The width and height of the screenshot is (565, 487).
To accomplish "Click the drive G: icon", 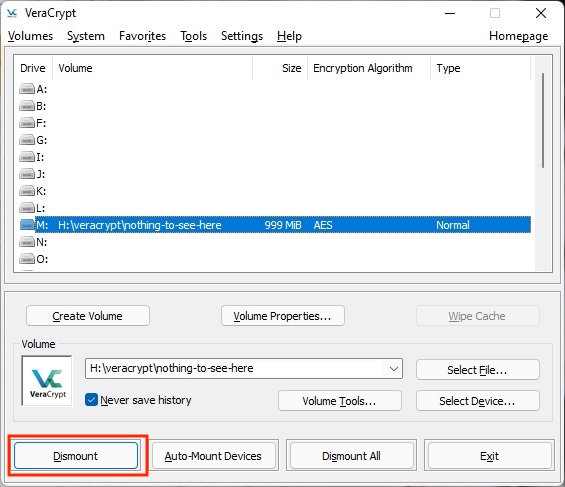I will [x=27, y=140].
